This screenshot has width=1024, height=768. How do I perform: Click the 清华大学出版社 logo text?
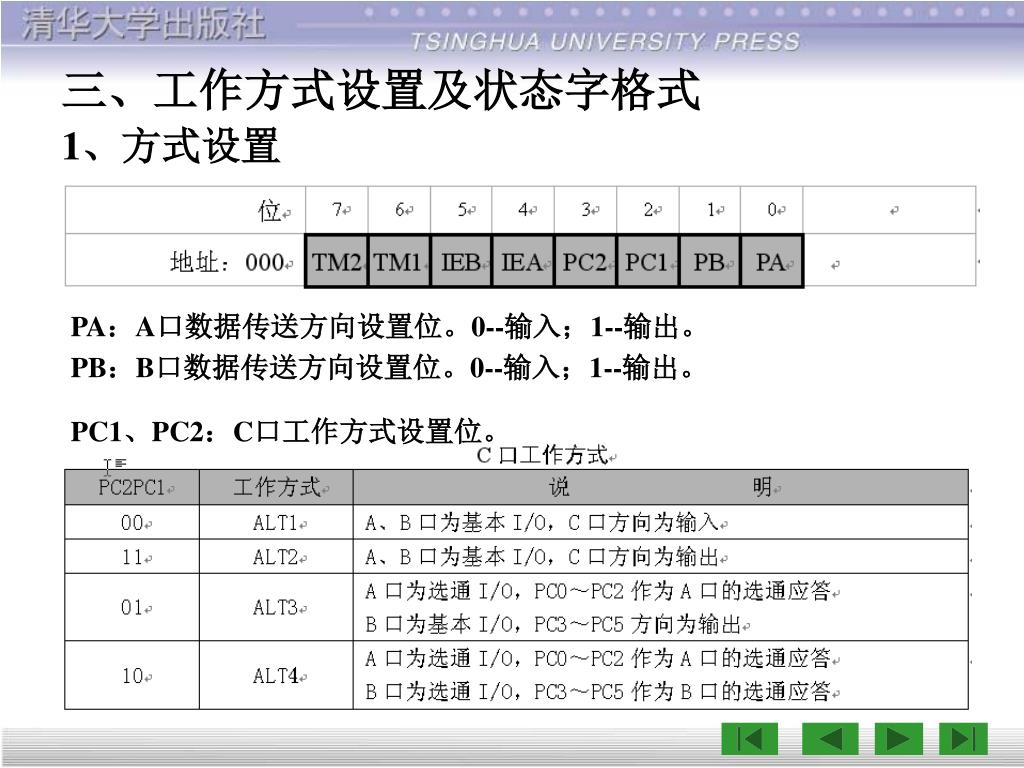pyautogui.click(x=144, y=25)
